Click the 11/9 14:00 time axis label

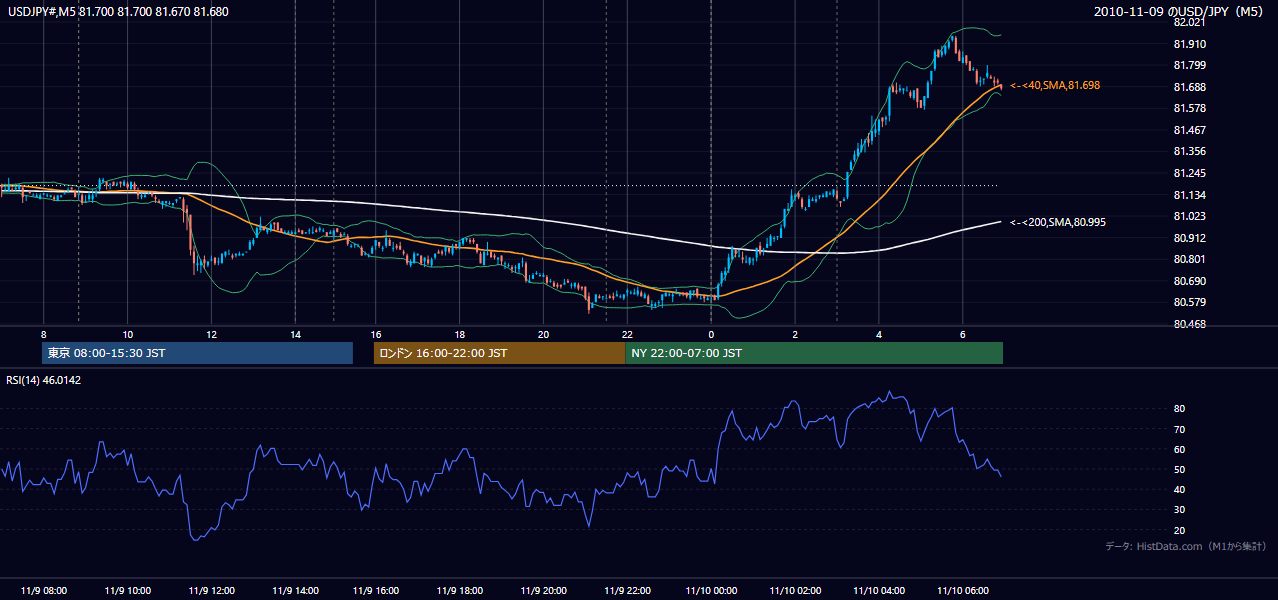click(x=294, y=590)
